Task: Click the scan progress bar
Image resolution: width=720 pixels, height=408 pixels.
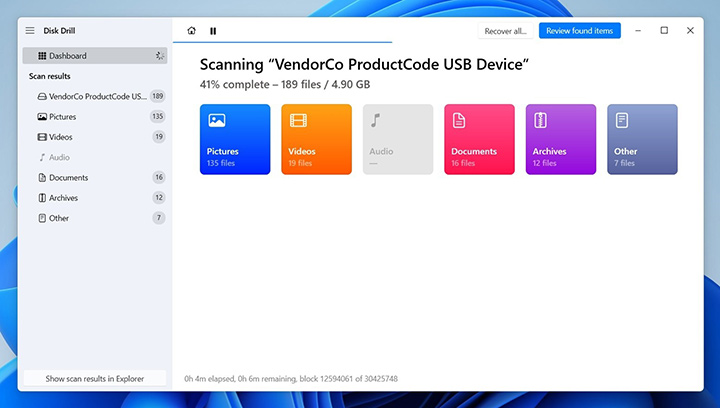Action: coord(282,42)
